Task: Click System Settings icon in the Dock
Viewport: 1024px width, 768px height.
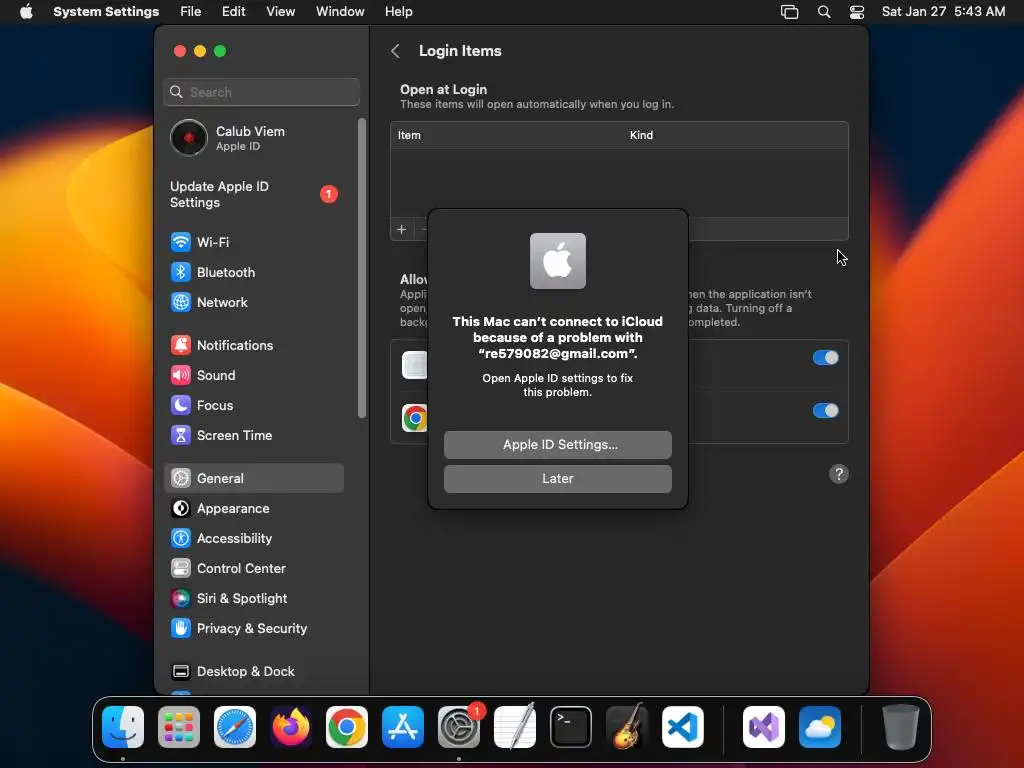Action: (459, 727)
